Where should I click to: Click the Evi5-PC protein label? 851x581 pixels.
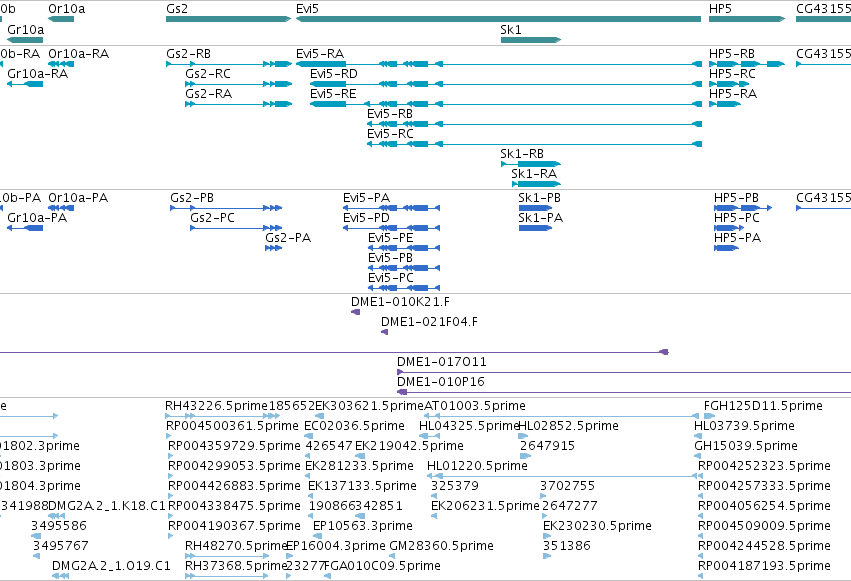[x=391, y=278]
